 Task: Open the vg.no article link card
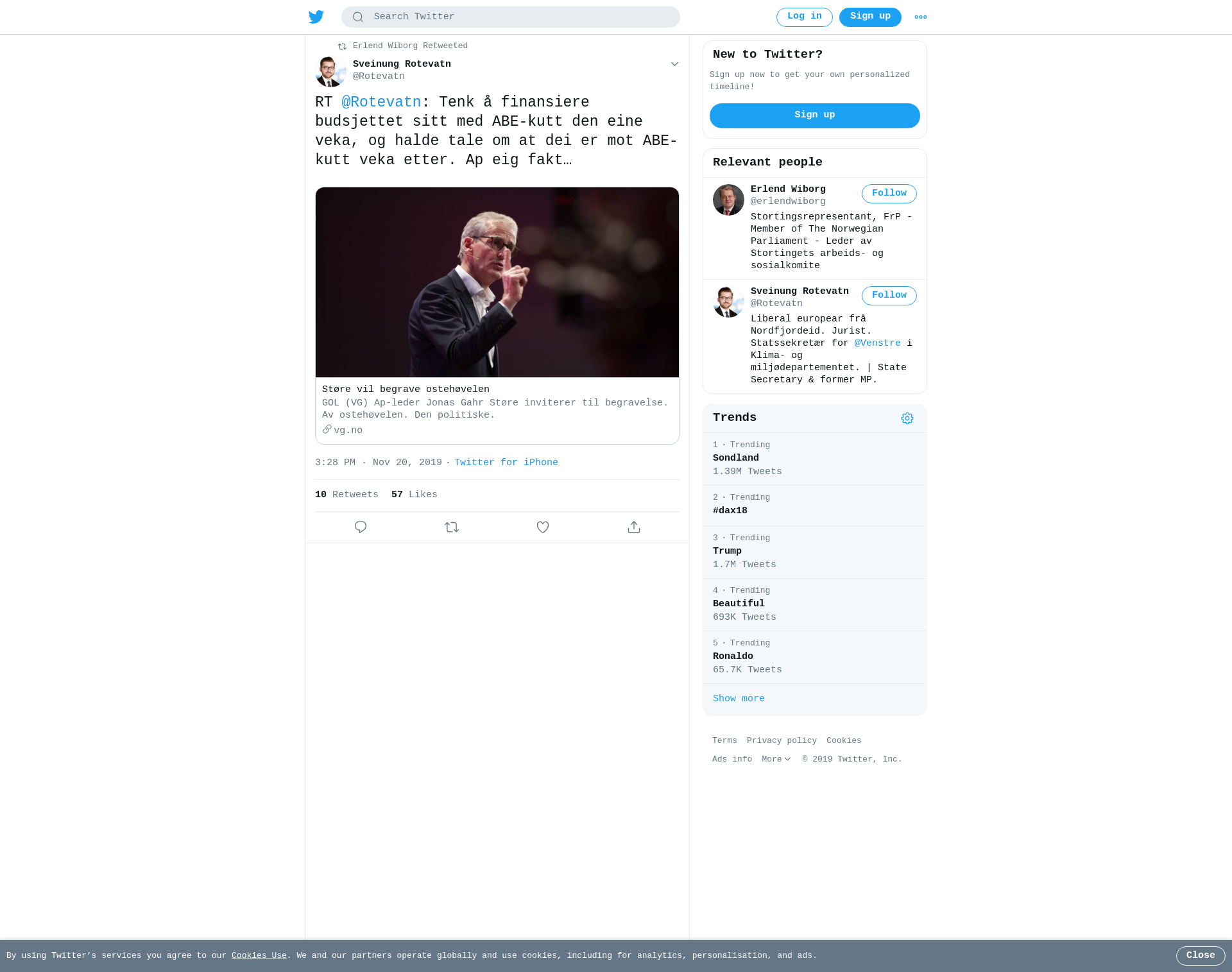coord(497,316)
